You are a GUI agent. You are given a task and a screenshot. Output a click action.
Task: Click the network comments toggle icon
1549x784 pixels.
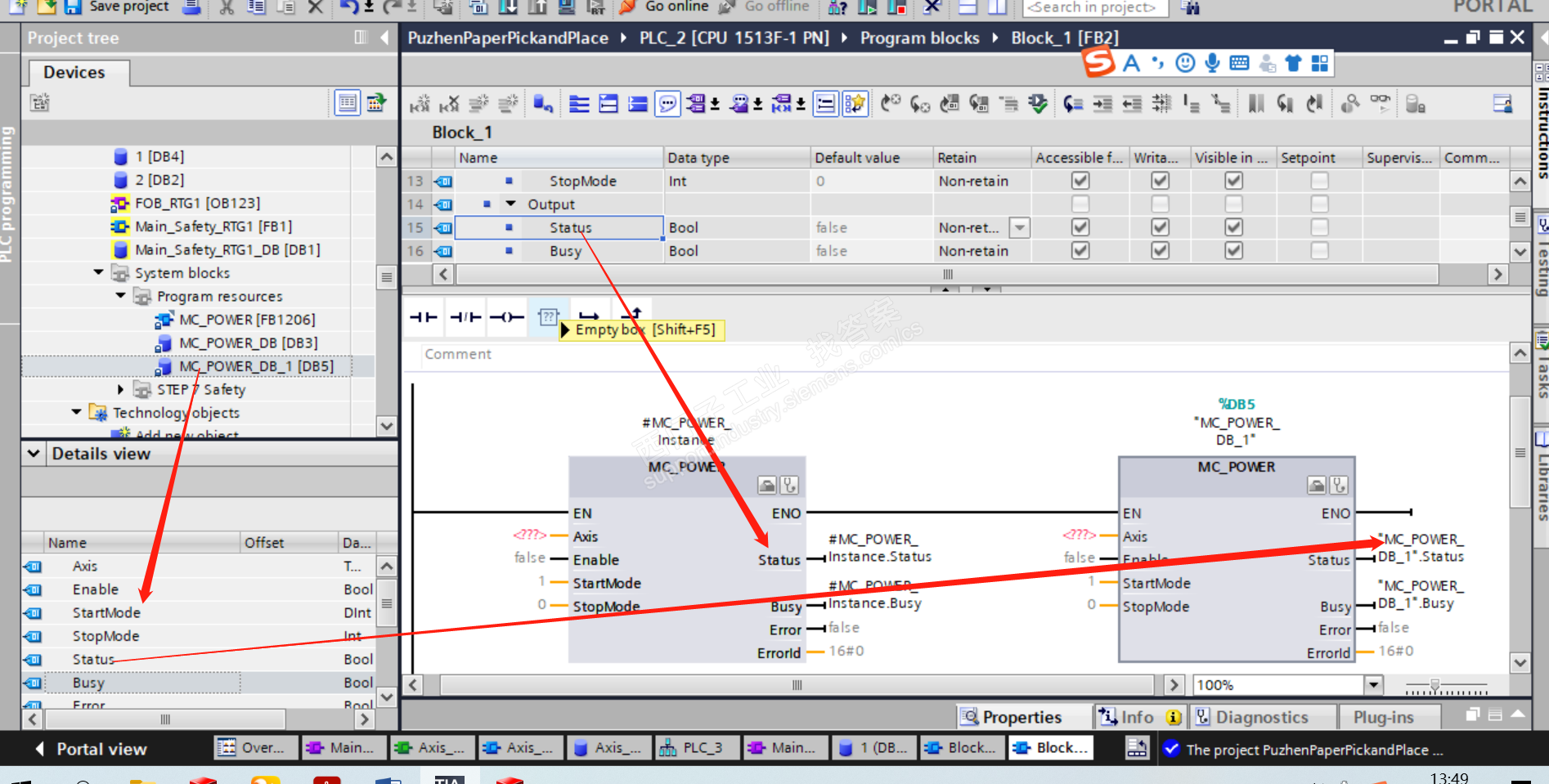tap(826, 104)
